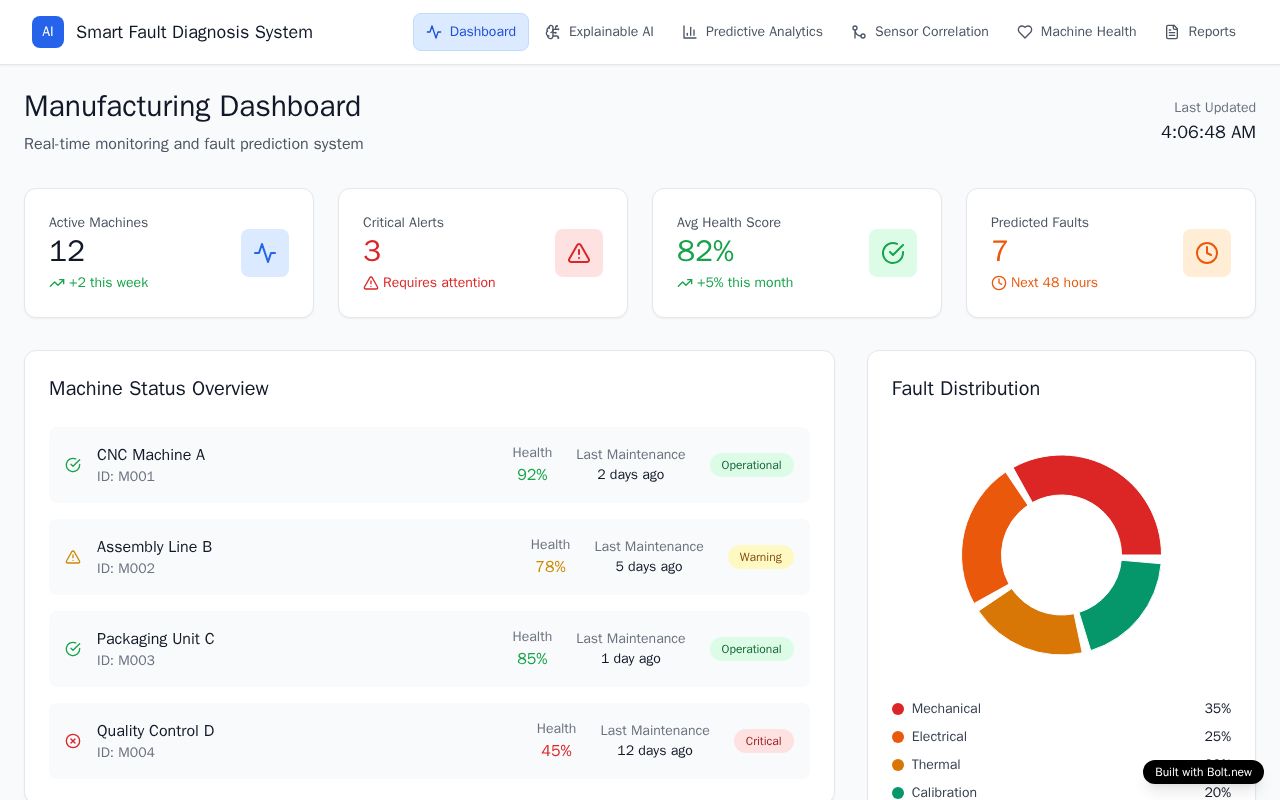1280x800 pixels.
Task: Click the Operational badge for Packaging Unit C
Action: [x=752, y=649]
